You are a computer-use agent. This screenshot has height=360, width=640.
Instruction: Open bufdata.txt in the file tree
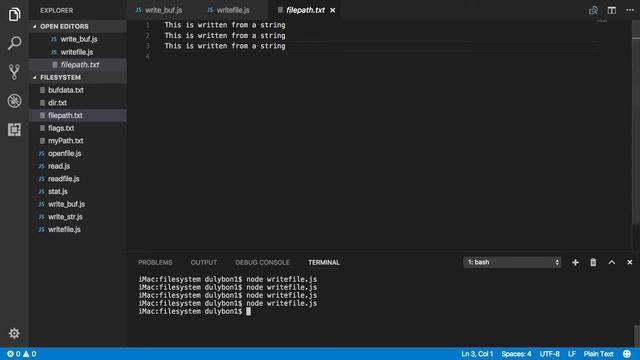78,90
